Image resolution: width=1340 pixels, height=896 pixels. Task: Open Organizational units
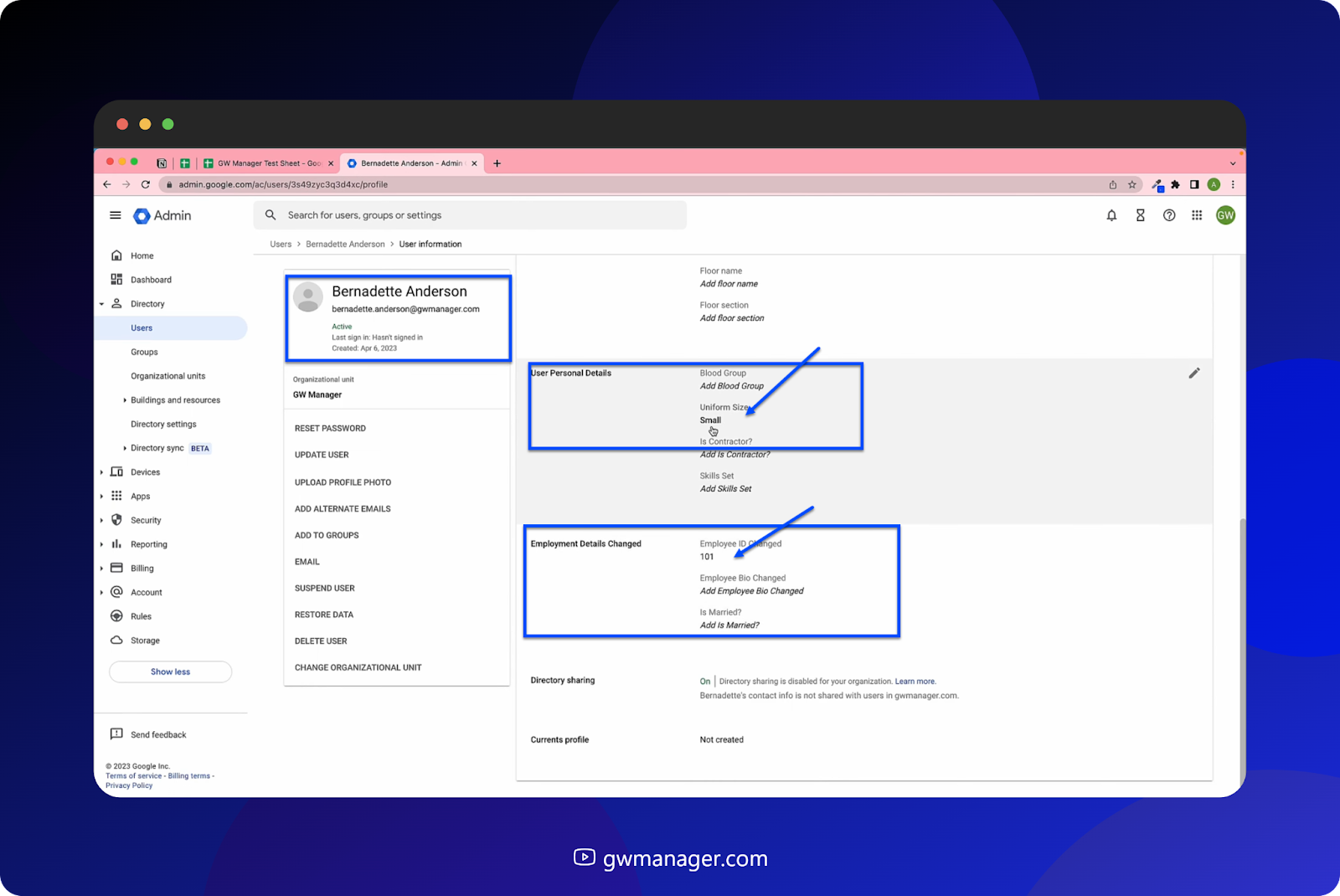click(x=167, y=376)
